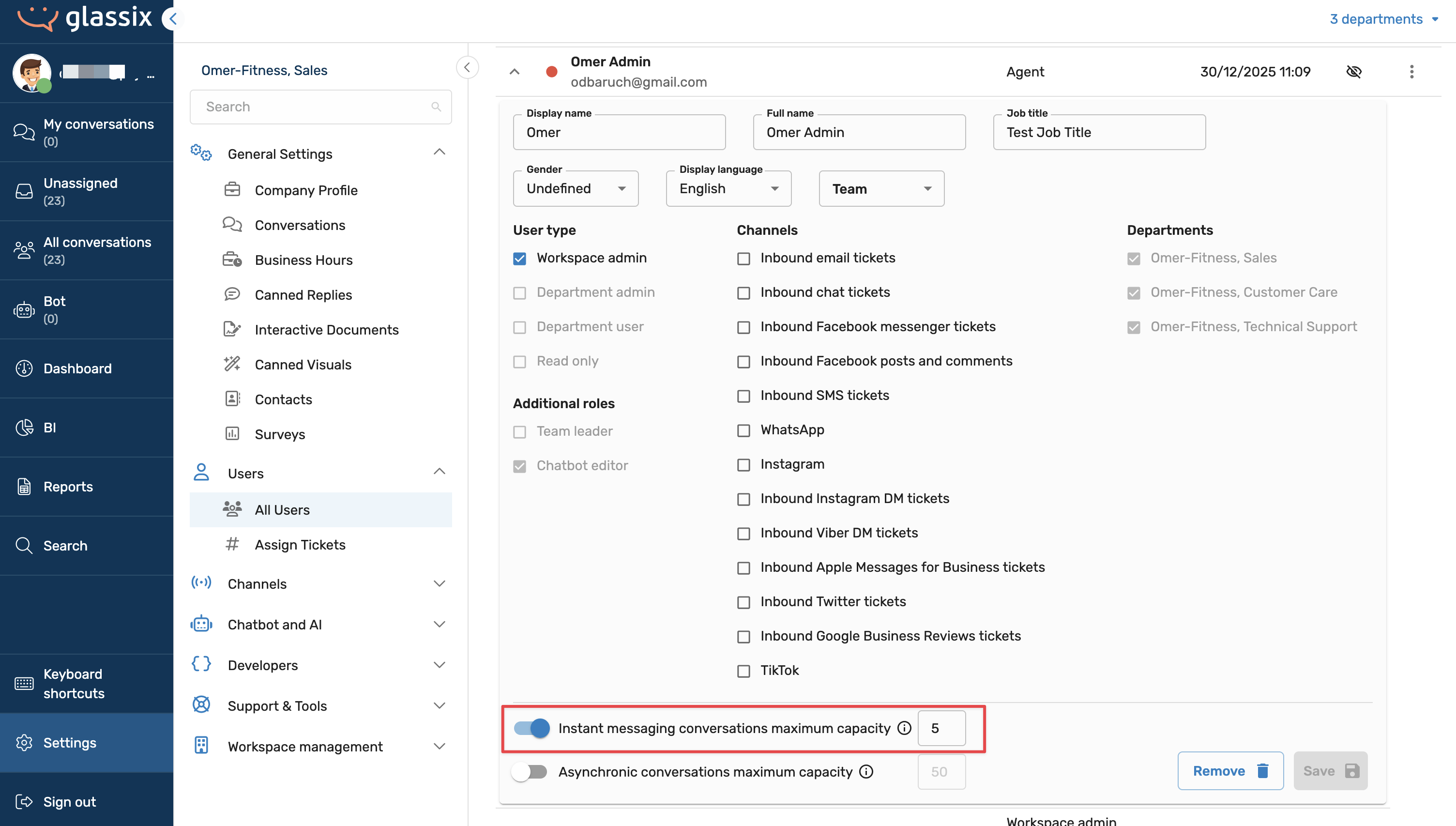Collapse settings panel with arrow circle
This screenshot has width=1456, height=826.
point(467,67)
